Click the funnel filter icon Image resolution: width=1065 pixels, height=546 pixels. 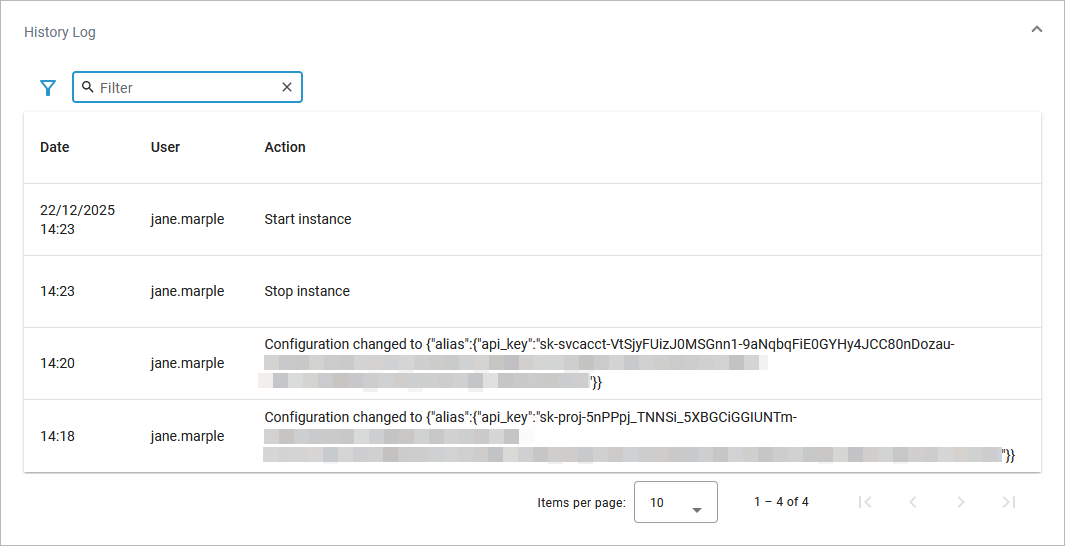coord(48,88)
